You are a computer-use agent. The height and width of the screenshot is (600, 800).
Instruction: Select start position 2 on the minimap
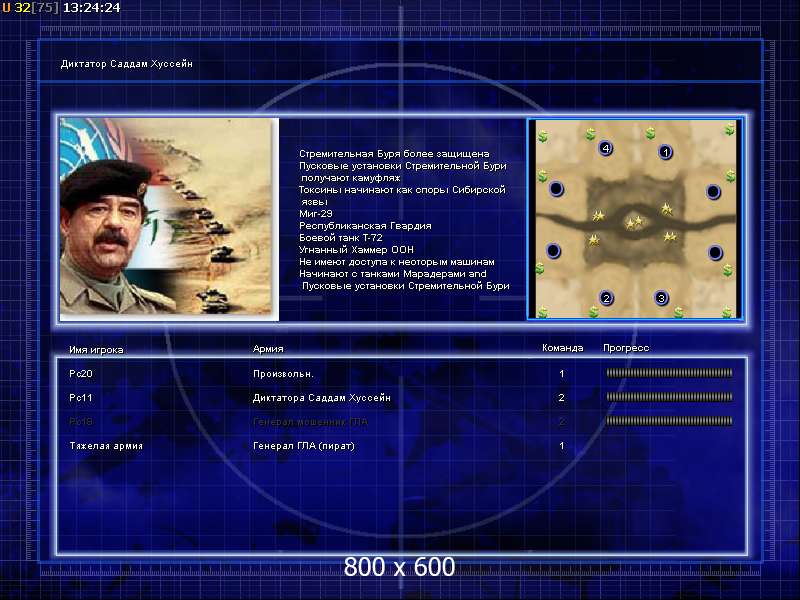tap(606, 298)
